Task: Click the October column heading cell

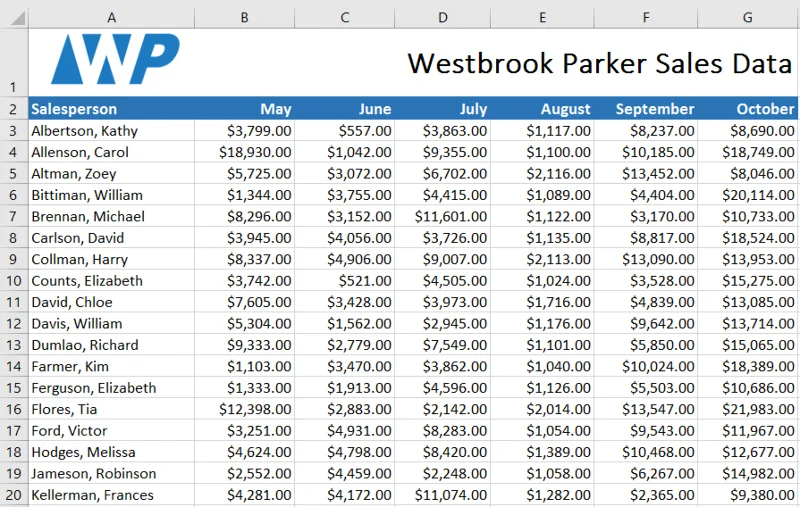Action: [x=747, y=109]
